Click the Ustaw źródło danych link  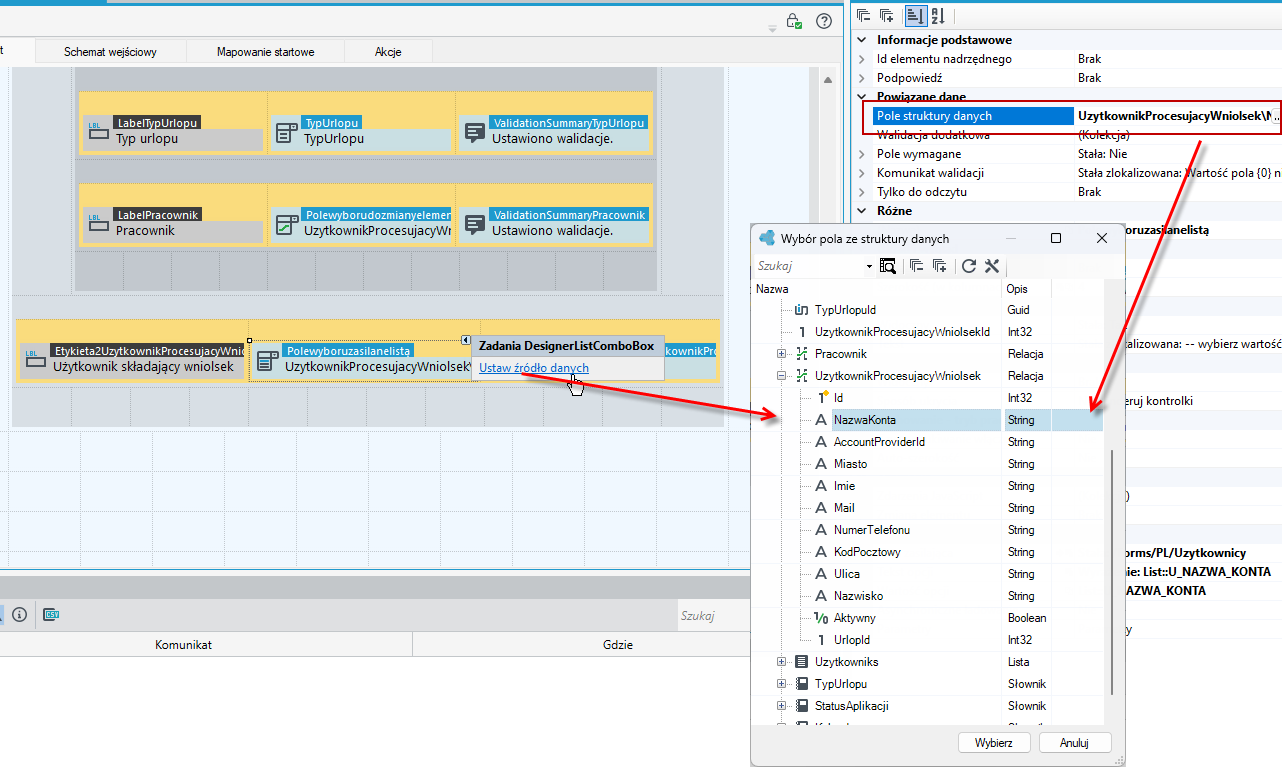(534, 368)
